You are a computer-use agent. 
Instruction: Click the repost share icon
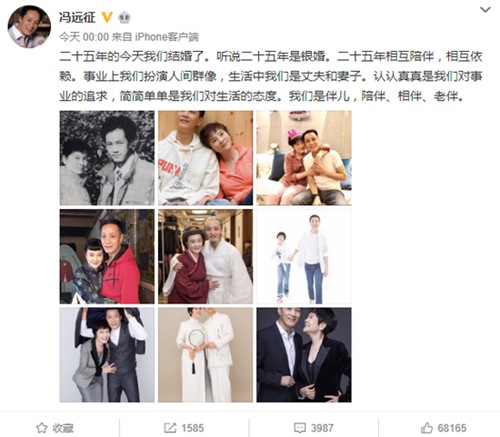click(x=170, y=428)
